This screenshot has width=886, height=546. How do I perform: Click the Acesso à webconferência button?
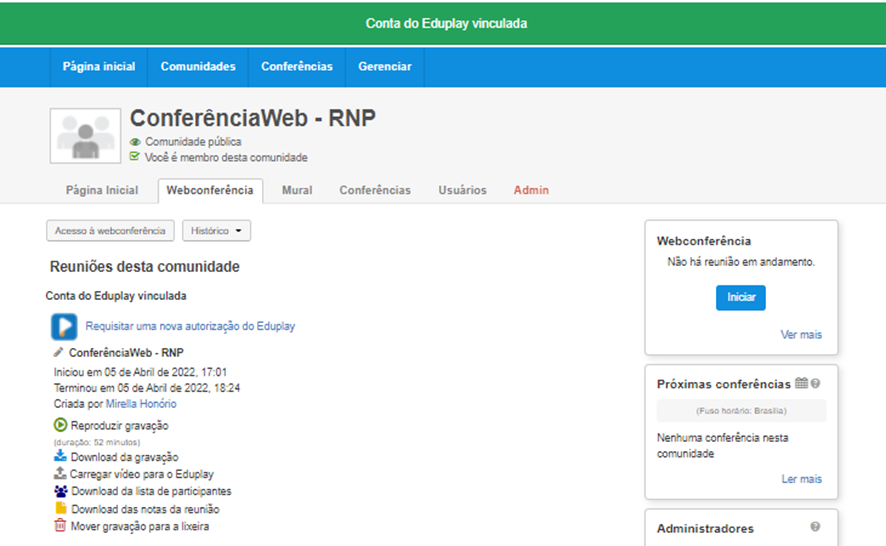[110, 231]
